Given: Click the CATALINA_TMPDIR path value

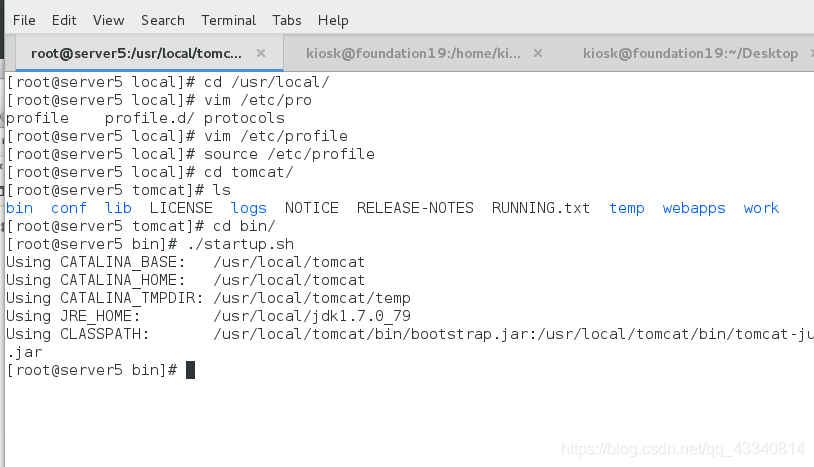Looking at the screenshot, I should tap(312, 298).
